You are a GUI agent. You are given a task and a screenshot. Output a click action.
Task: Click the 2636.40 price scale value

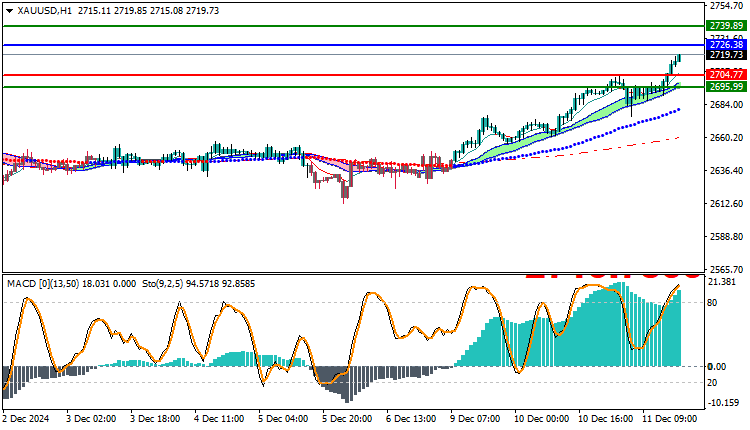[727, 171]
